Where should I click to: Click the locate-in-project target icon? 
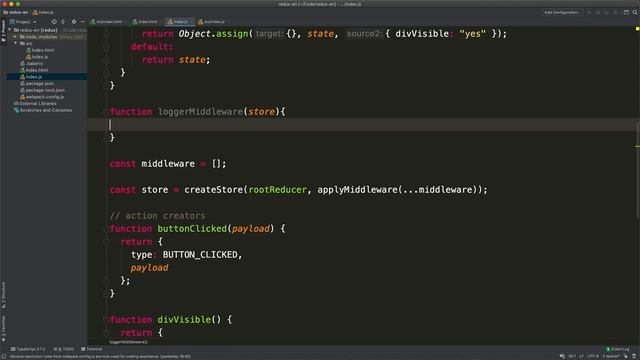tap(54, 22)
